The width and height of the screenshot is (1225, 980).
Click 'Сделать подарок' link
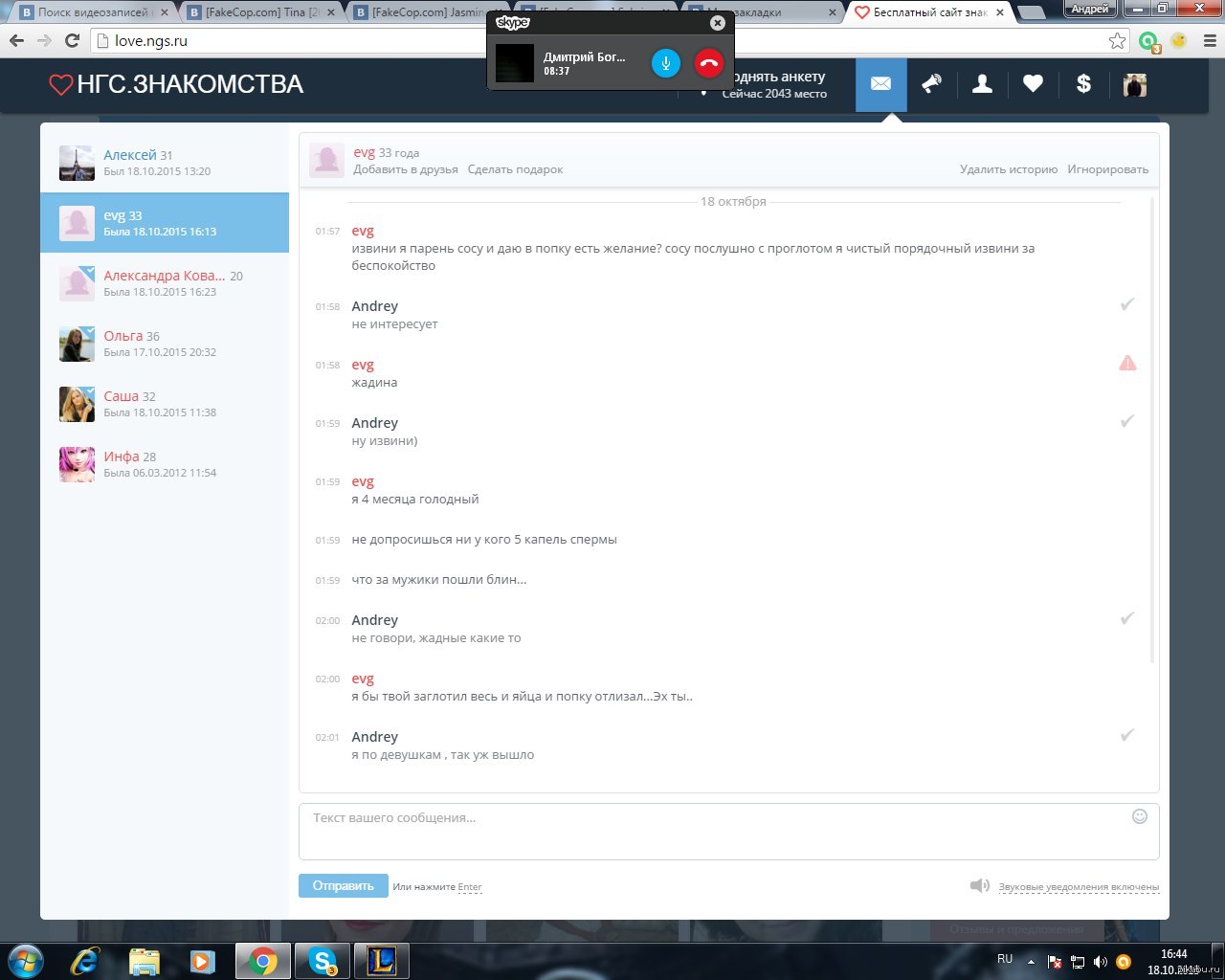pyautogui.click(x=515, y=169)
